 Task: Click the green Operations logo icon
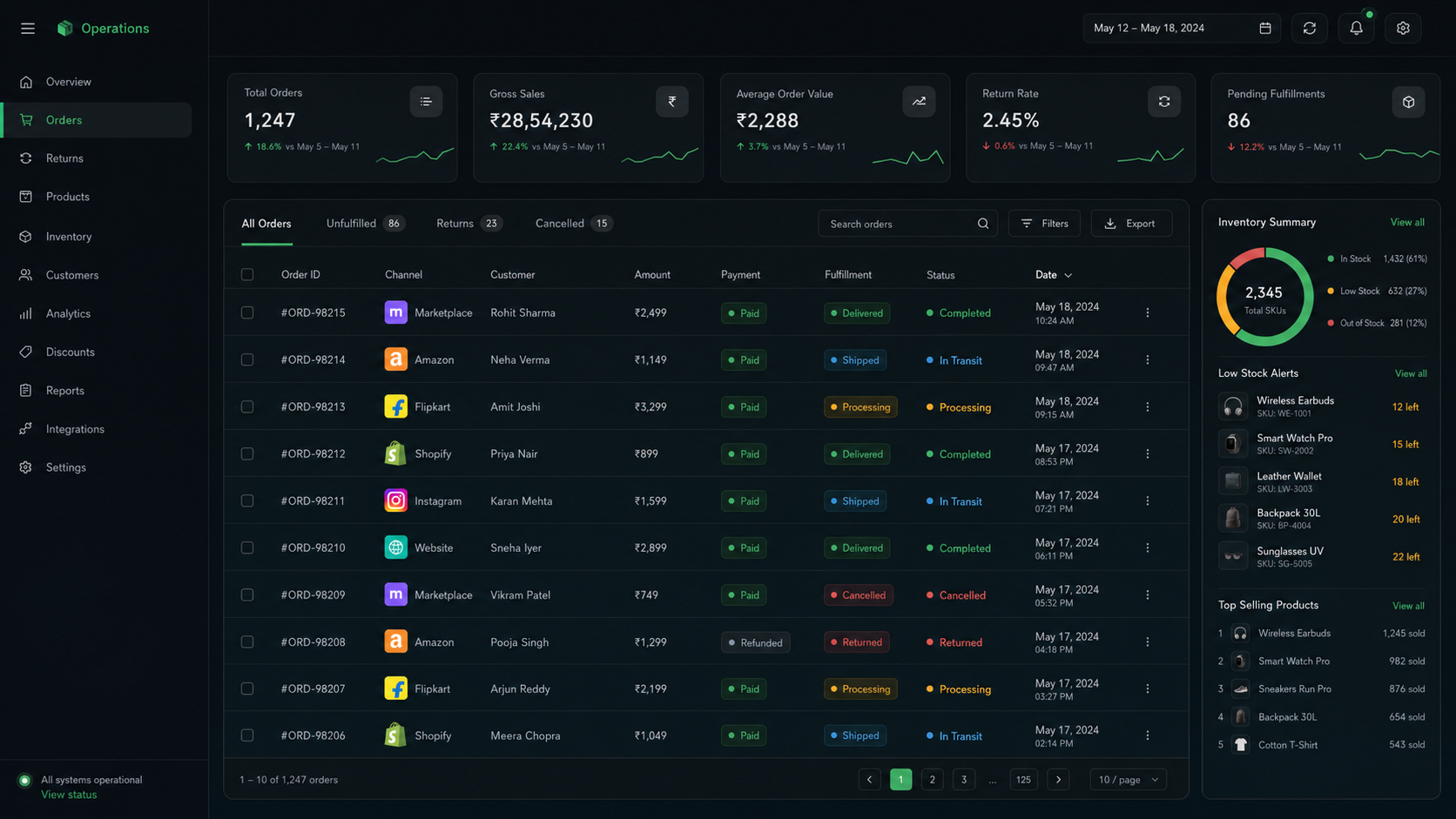click(64, 29)
